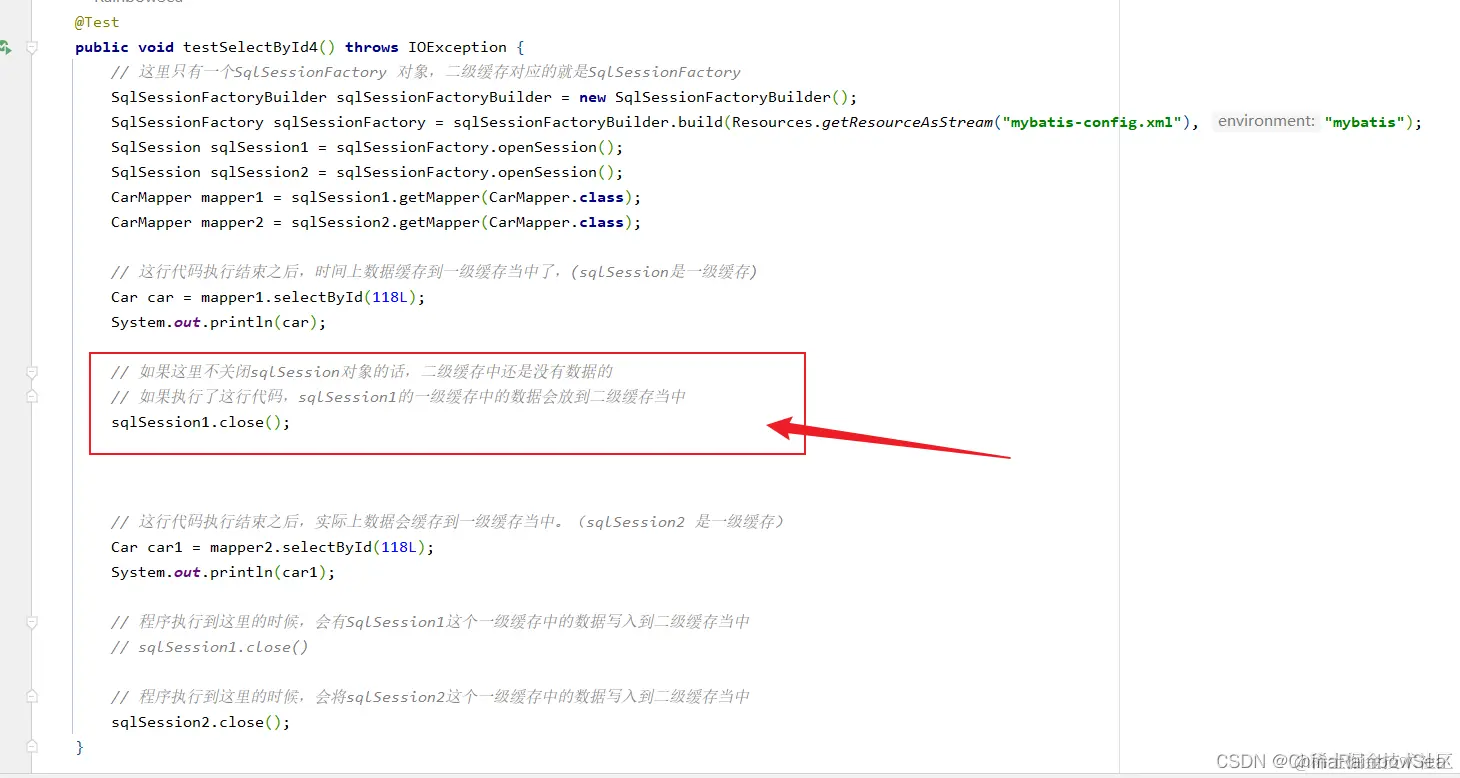Click getResourceAsStream method call

pyautogui.click(x=908, y=122)
